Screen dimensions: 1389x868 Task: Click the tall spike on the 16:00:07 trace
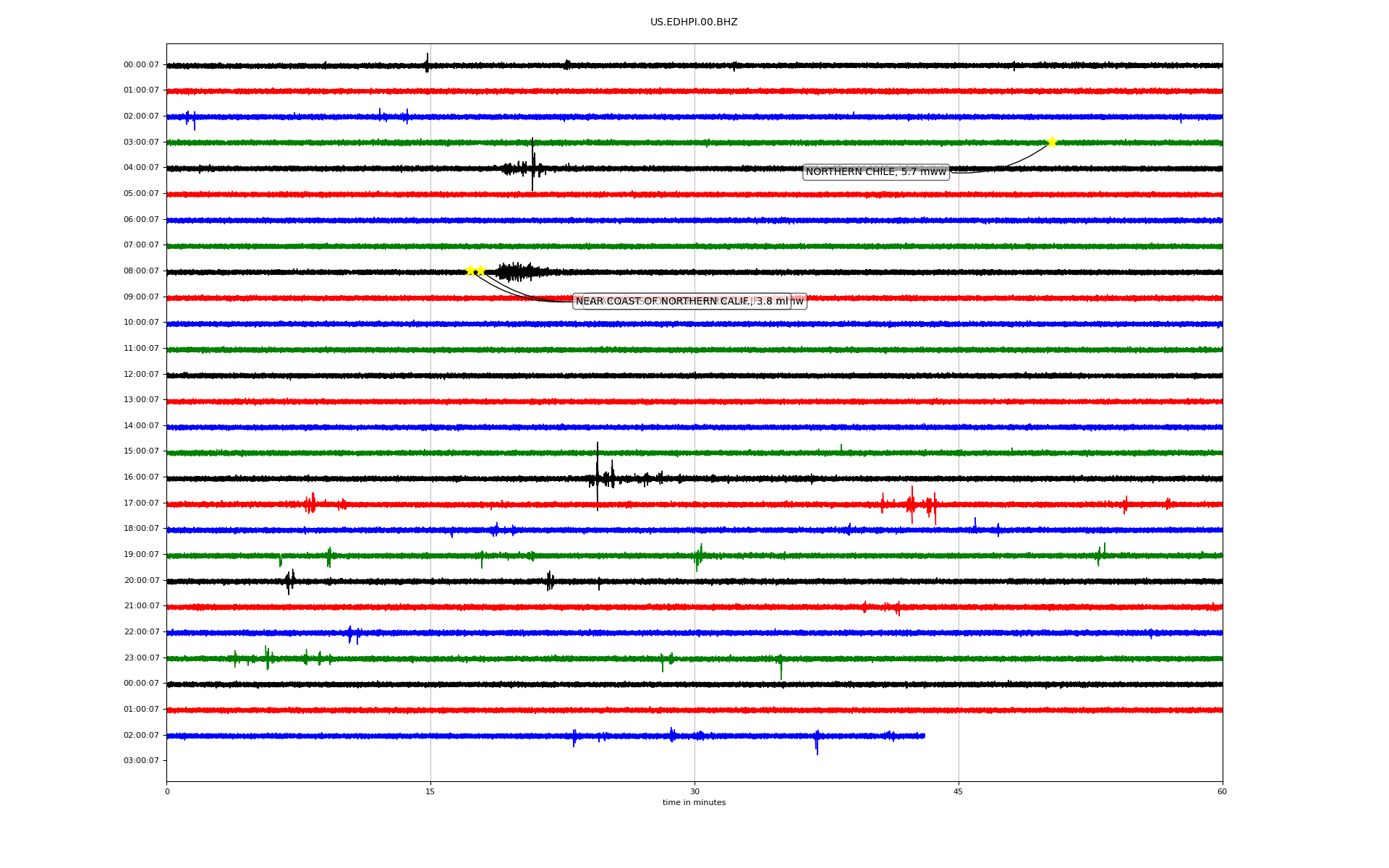click(x=598, y=476)
